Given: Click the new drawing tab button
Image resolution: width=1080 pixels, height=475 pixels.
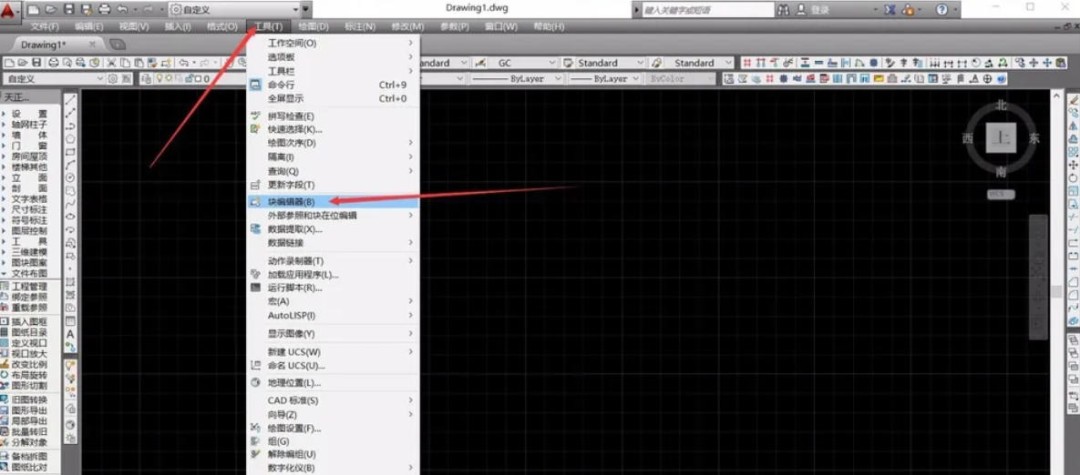Looking at the screenshot, I should click(117, 45).
